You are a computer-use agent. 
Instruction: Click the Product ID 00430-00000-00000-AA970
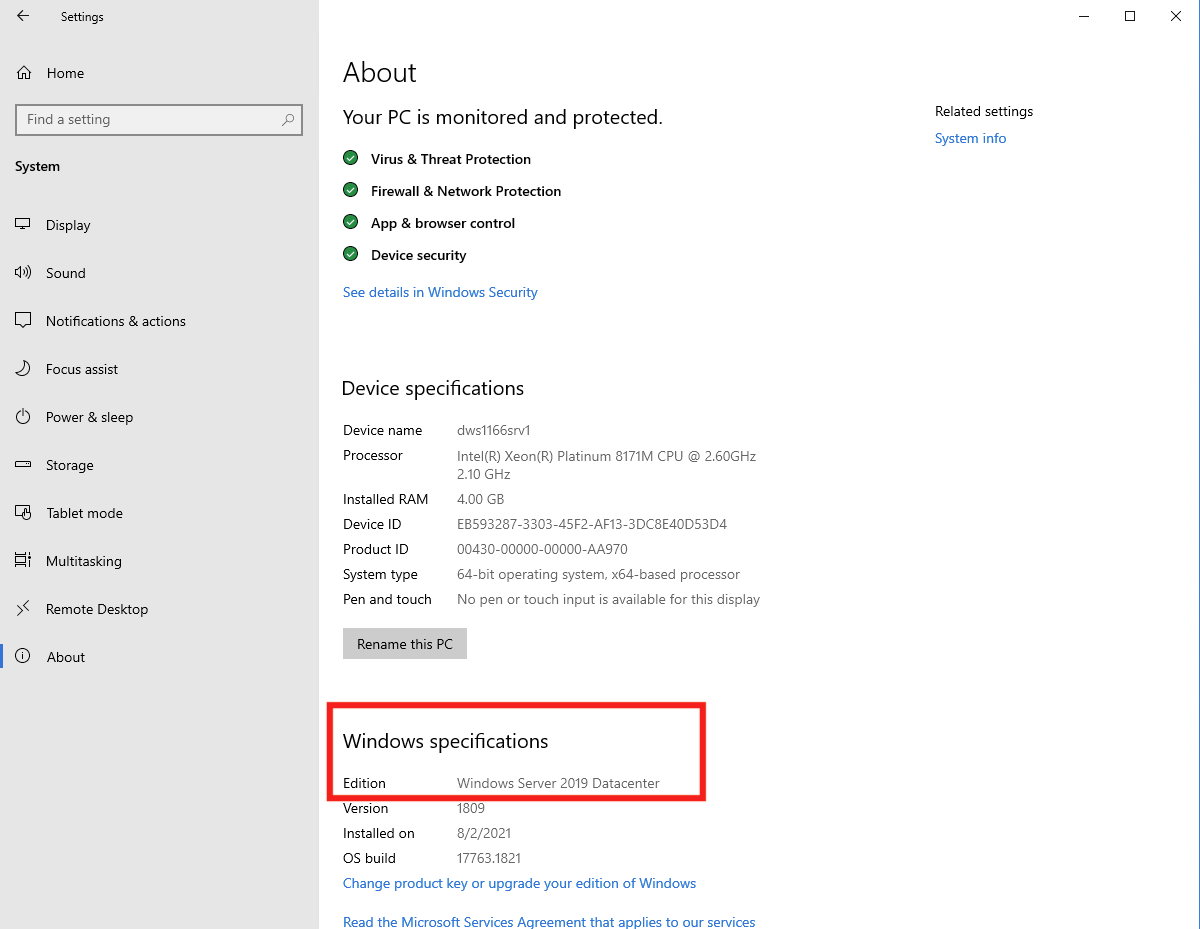[x=542, y=549]
